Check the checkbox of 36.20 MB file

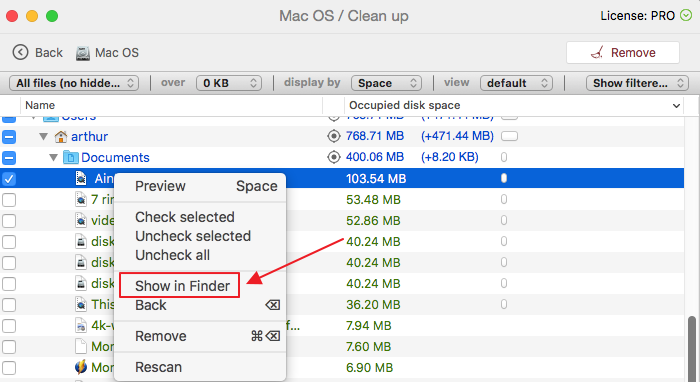(9, 305)
